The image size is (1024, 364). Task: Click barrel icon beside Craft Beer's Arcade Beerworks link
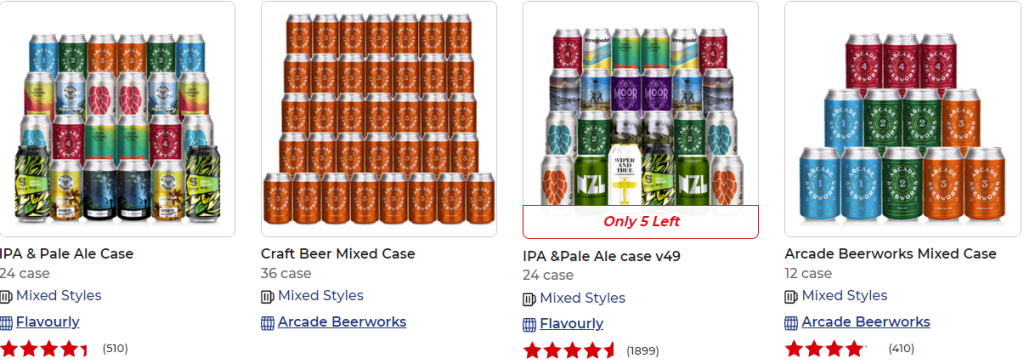coord(268,323)
